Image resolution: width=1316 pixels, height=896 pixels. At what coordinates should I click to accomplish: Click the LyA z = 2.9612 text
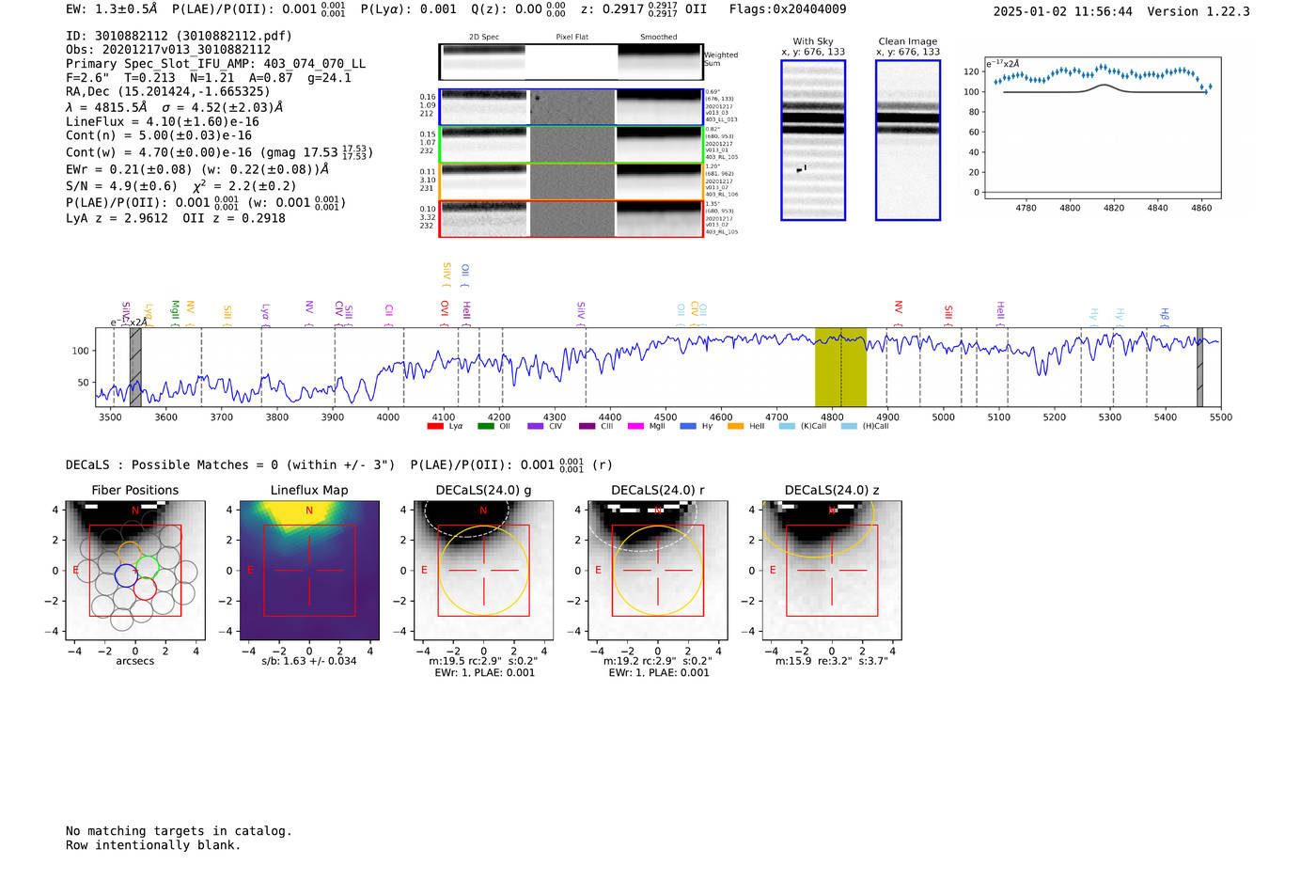pos(117,218)
